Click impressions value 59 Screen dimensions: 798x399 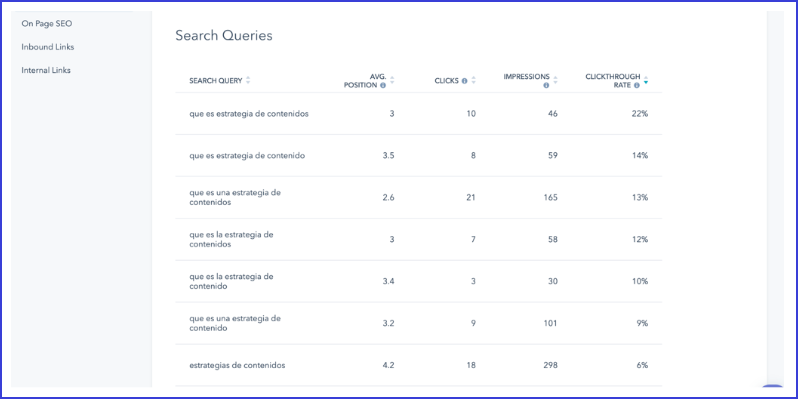[553, 156]
